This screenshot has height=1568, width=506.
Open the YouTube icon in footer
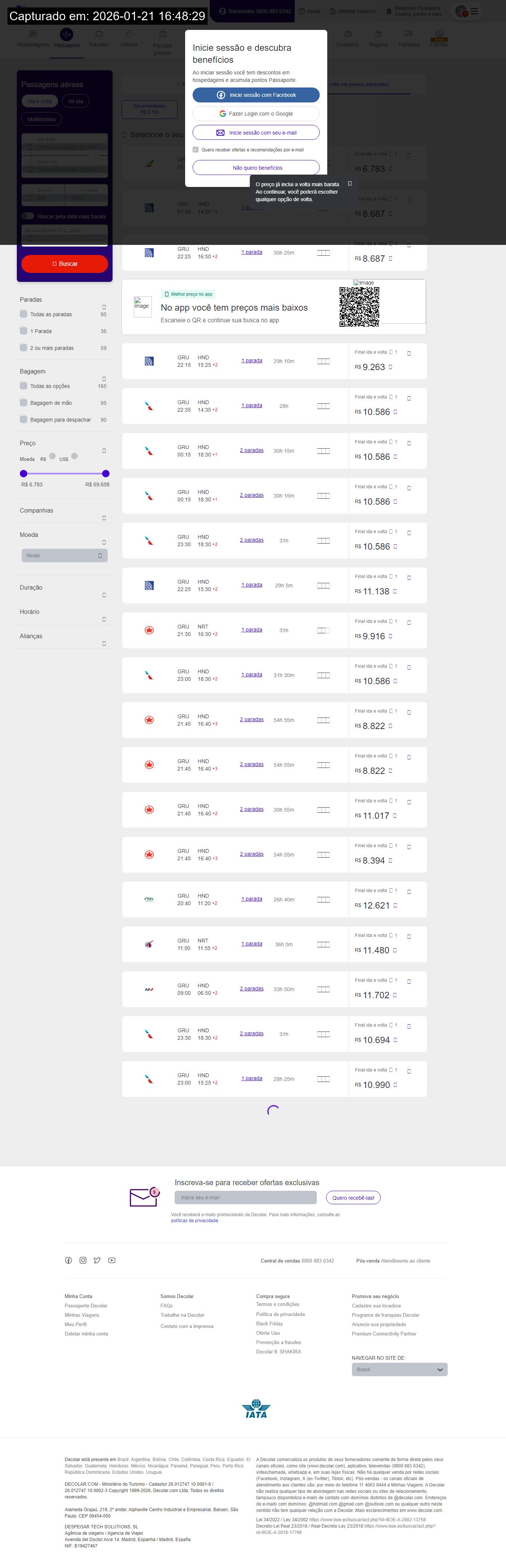click(112, 1260)
